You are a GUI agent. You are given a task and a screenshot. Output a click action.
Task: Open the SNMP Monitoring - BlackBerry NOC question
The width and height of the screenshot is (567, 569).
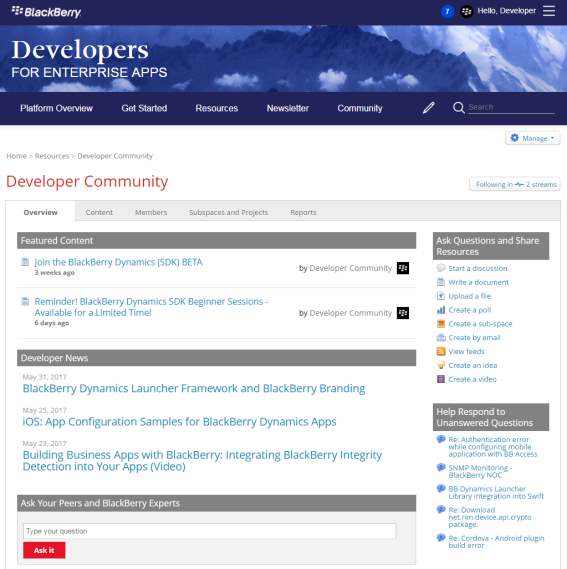pyautogui.click(x=480, y=471)
